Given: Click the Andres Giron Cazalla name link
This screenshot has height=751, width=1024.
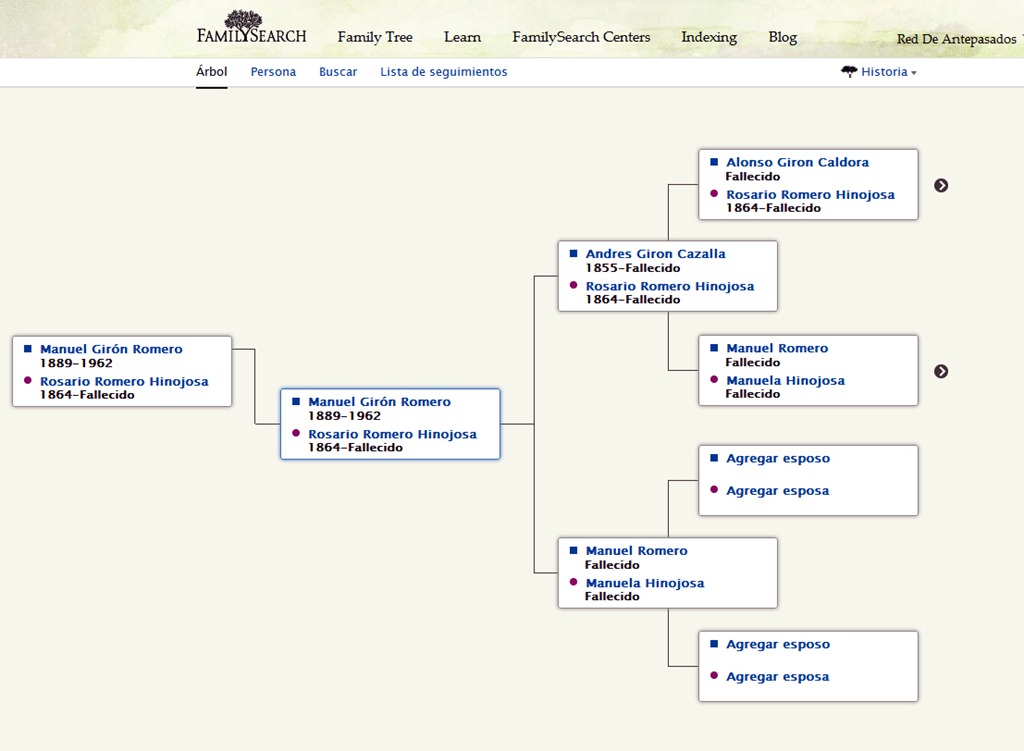Looking at the screenshot, I should 656,254.
